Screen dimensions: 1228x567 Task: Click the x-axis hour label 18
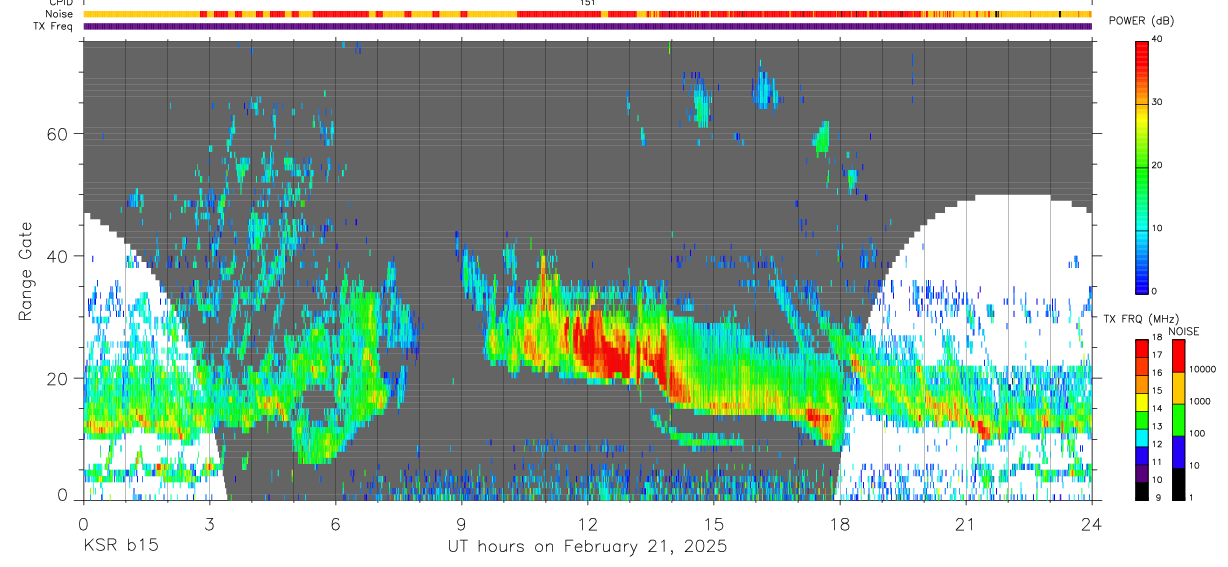pos(840,523)
